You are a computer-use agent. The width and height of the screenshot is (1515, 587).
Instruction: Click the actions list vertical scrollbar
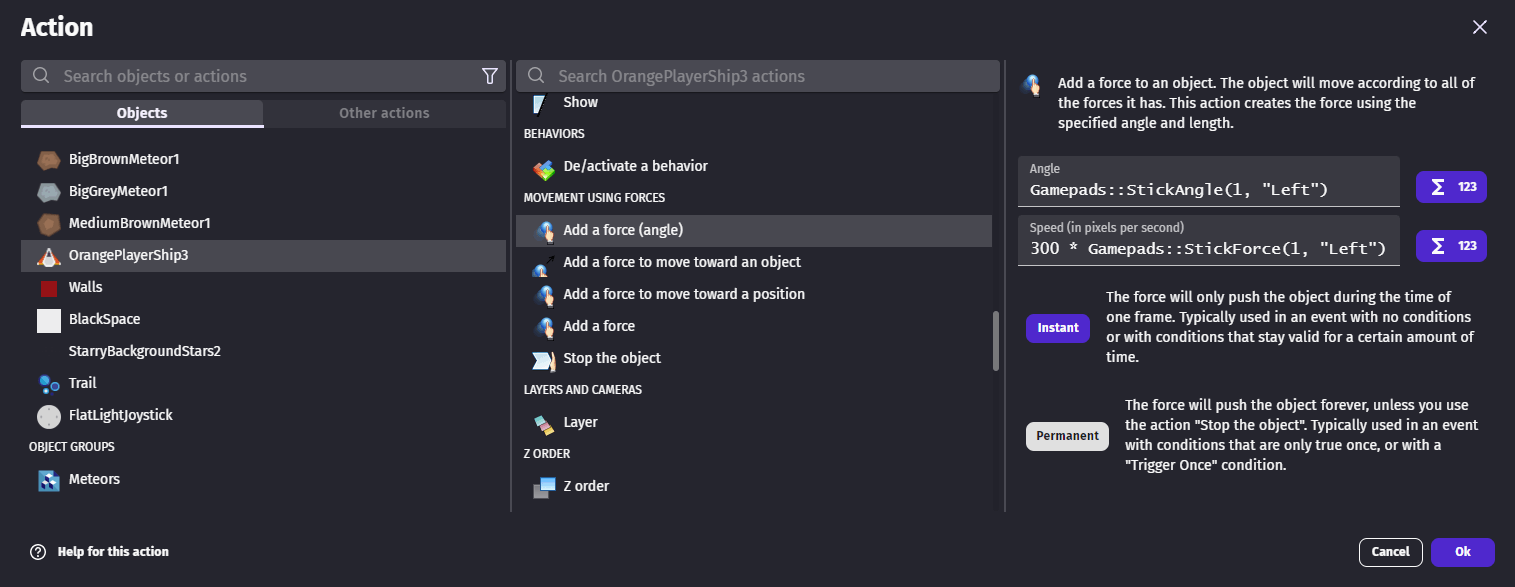coord(995,340)
